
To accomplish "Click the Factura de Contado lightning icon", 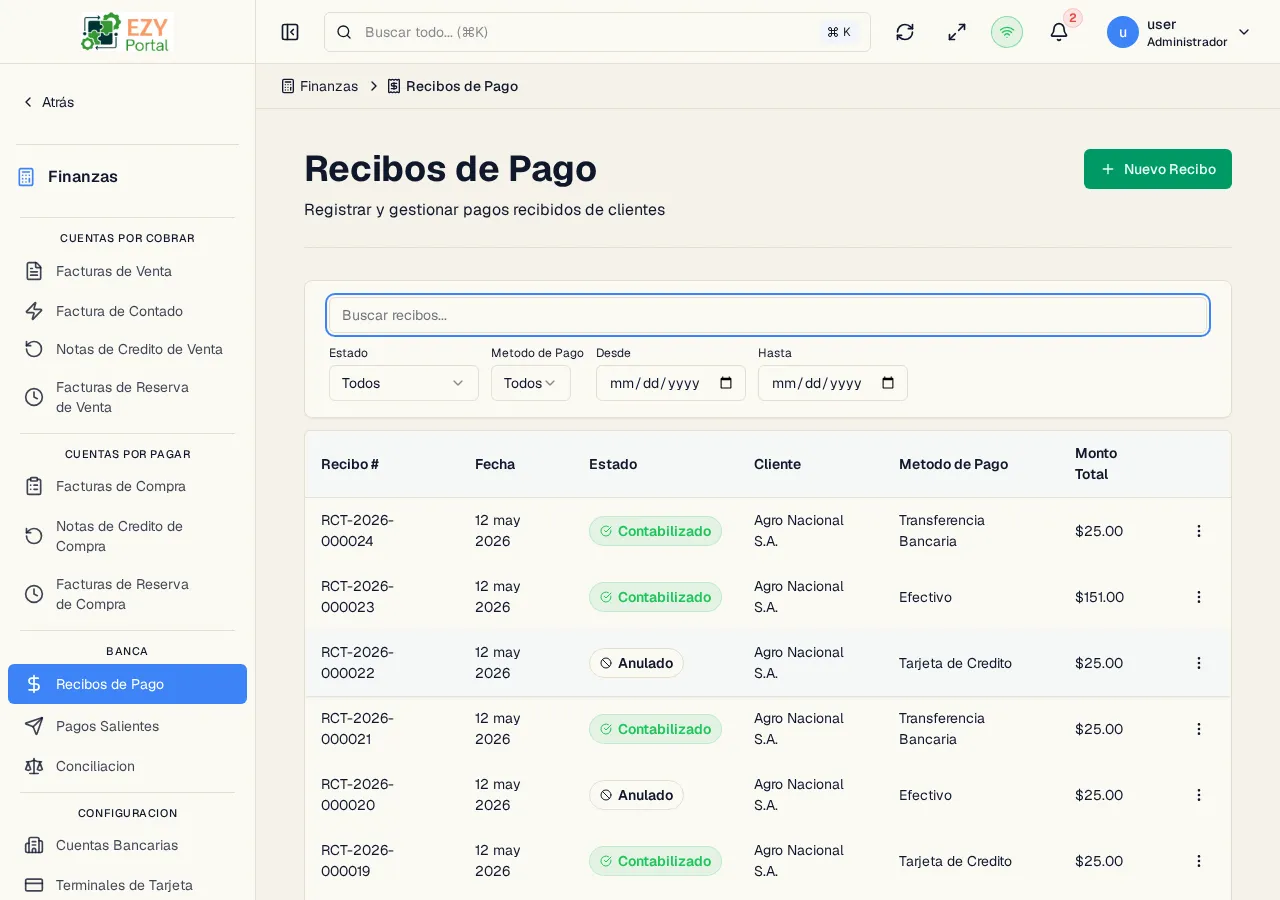I will click(x=34, y=311).
